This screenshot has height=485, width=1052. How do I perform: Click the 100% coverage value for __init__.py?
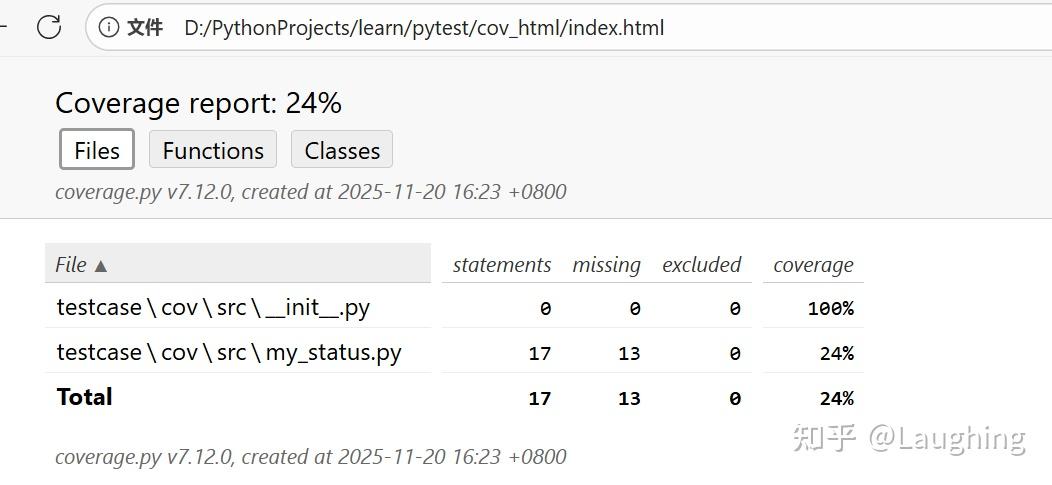(830, 309)
